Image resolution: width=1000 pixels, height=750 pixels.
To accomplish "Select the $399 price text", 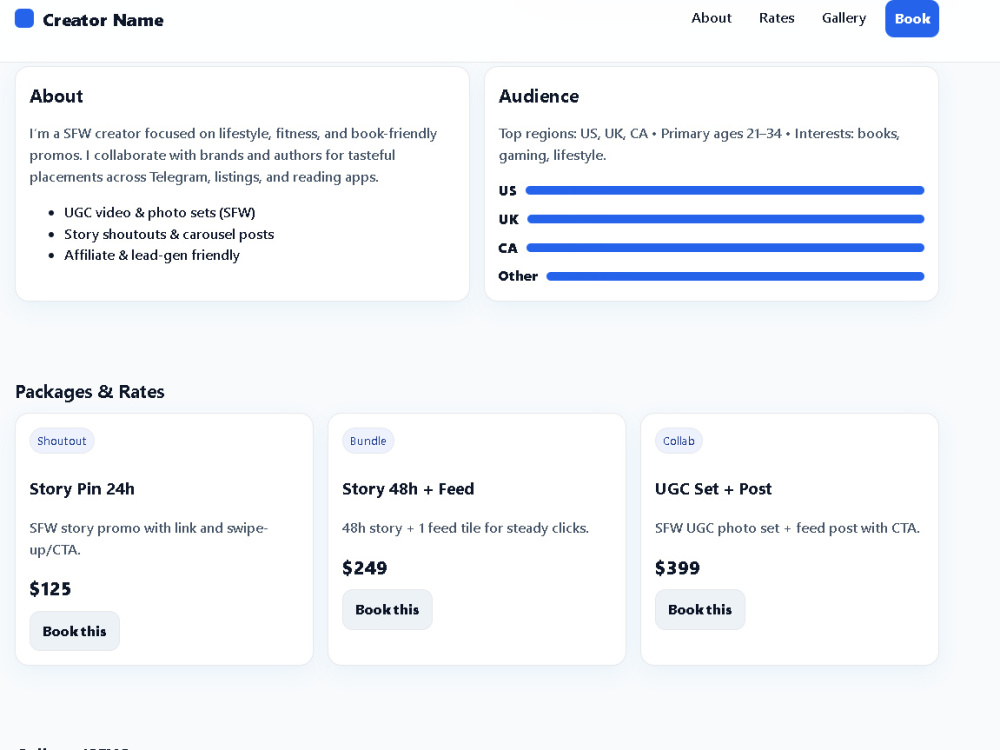I will pos(677,568).
